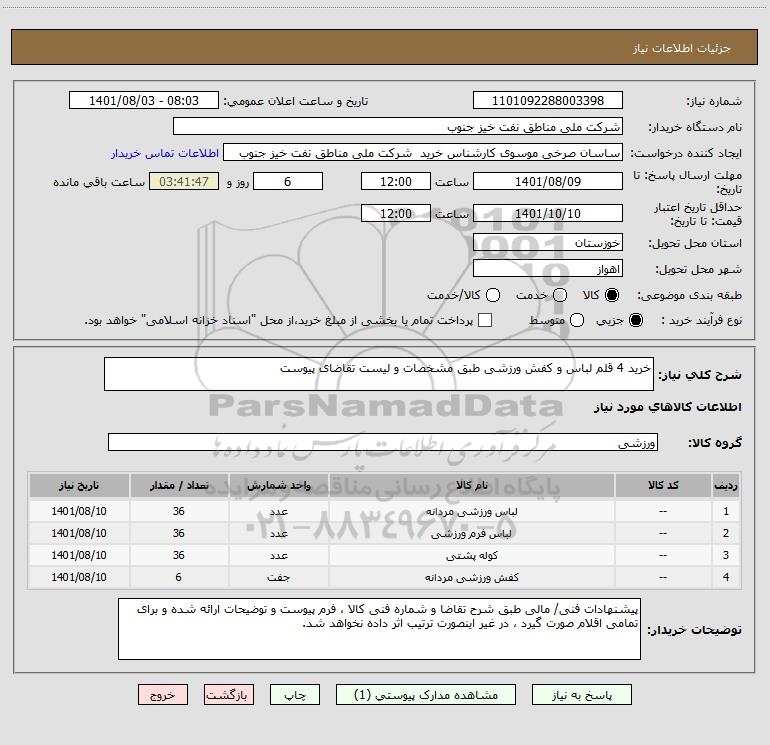Choose متوسط purchase process type

tap(577, 320)
